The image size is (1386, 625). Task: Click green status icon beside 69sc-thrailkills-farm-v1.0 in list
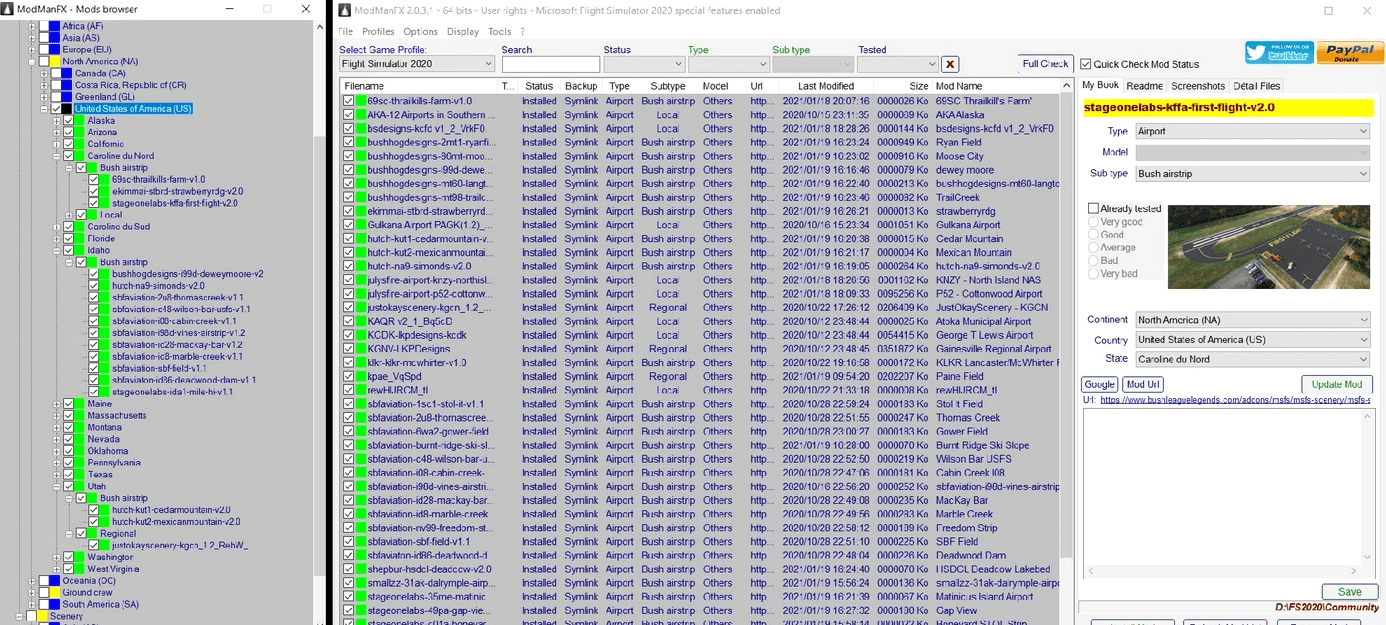(361, 101)
